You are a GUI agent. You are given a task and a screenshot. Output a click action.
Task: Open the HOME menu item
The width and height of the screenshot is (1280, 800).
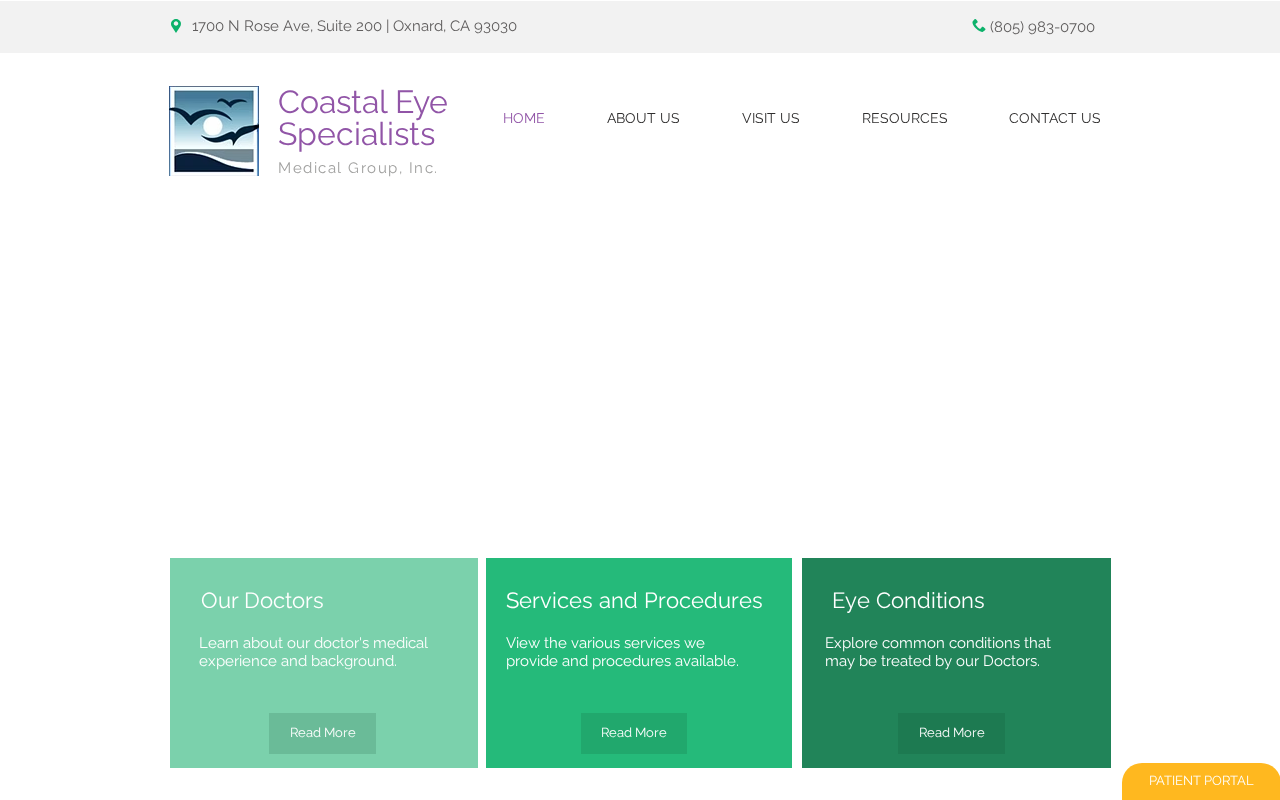click(x=524, y=118)
